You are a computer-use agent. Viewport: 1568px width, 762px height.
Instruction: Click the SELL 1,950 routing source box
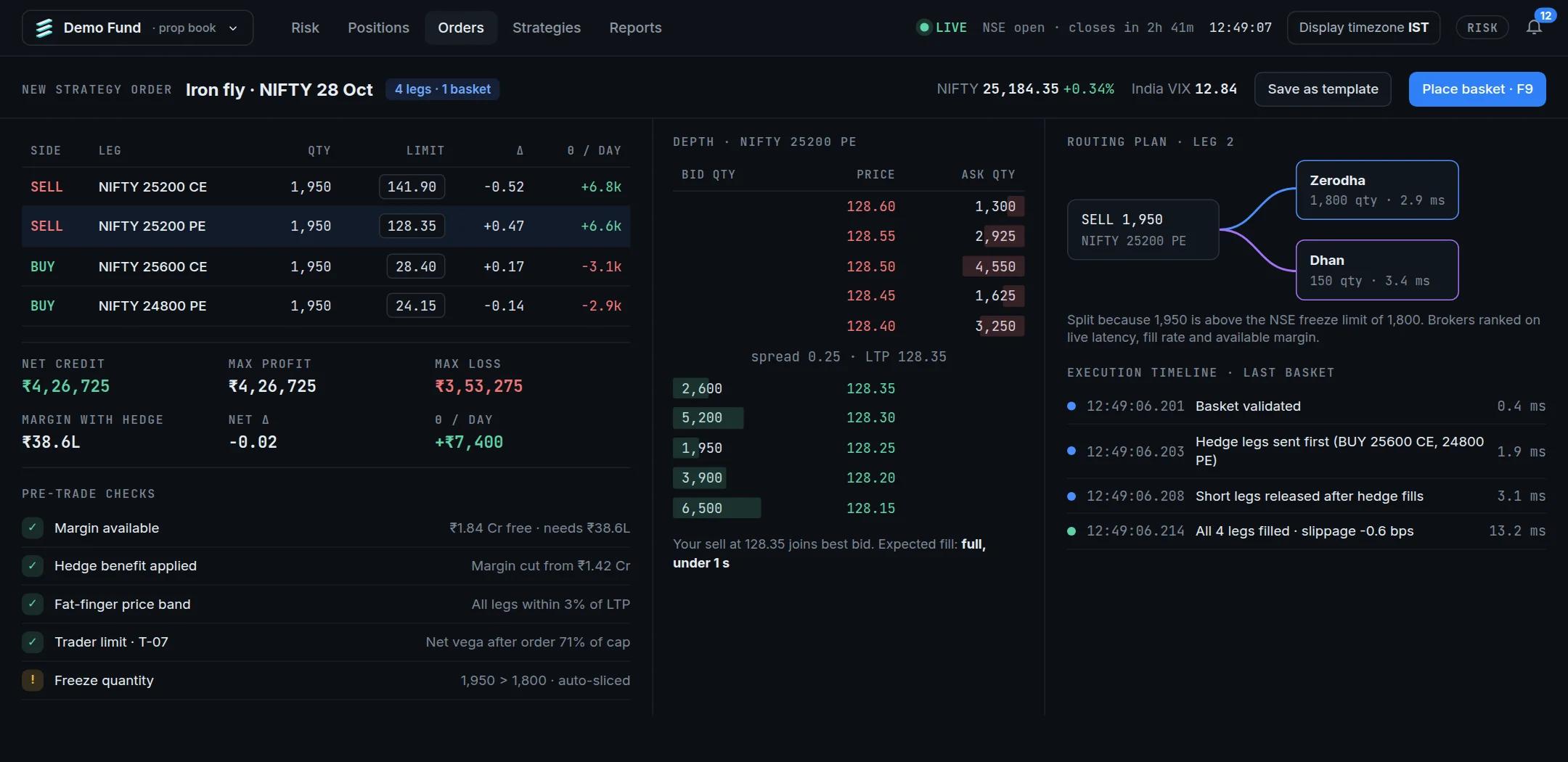(1143, 229)
